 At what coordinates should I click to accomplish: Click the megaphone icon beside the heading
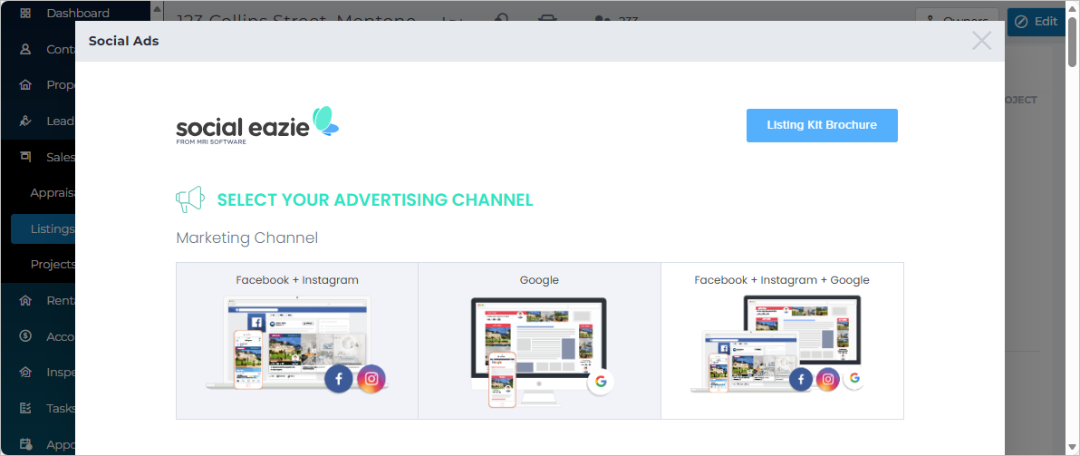(x=189, y=200)
